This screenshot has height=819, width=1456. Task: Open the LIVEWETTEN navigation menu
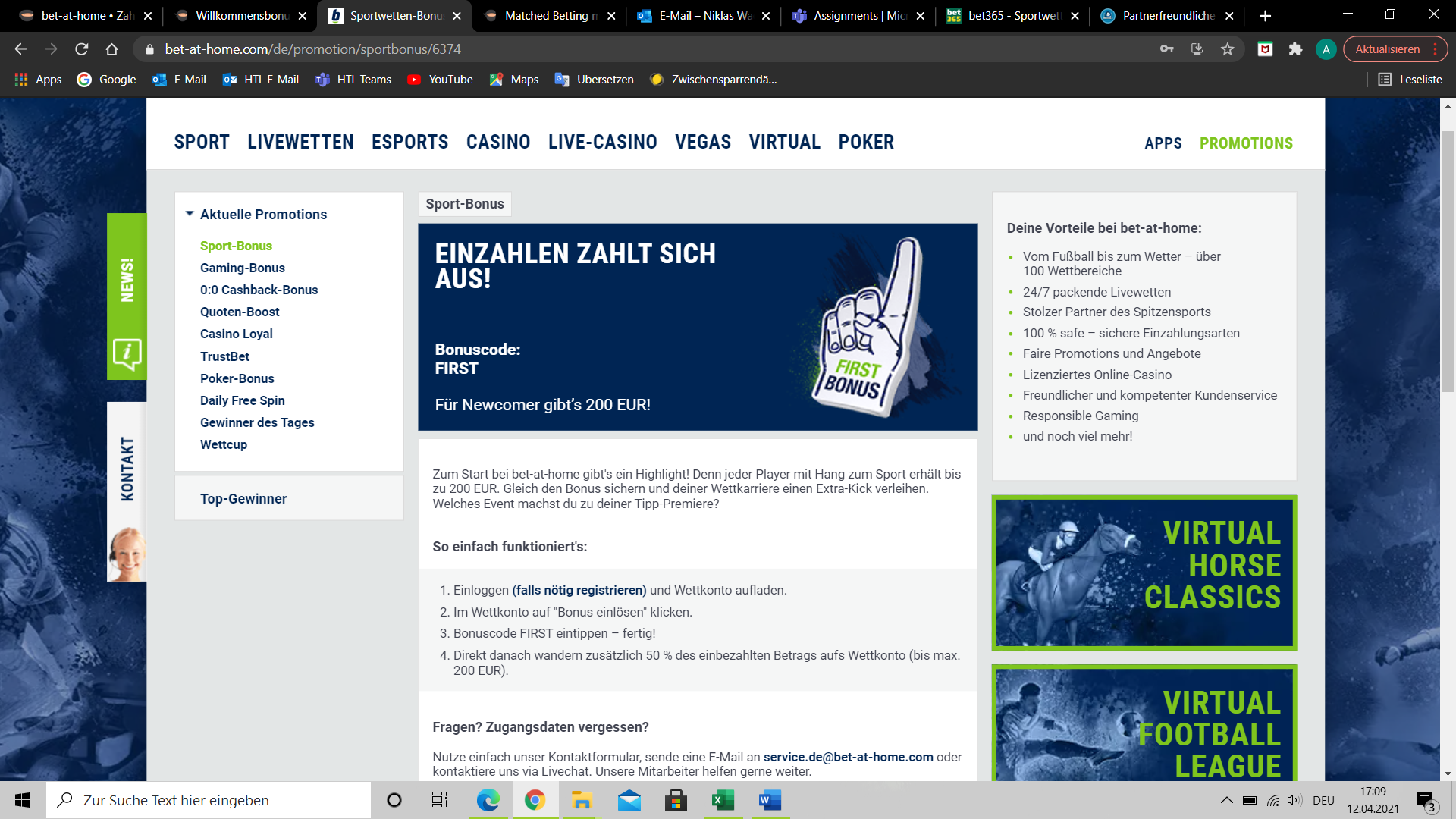point(300,142)
